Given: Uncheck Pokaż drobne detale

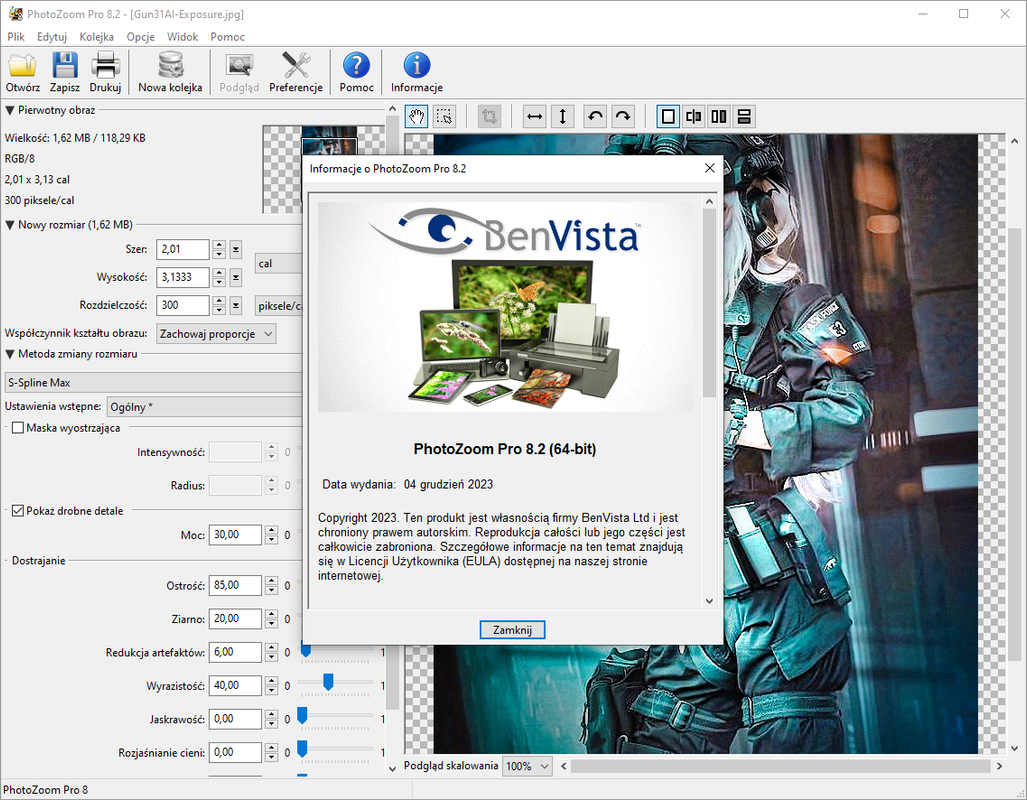Looking at the screenshot, I should (x=18, y=510).
